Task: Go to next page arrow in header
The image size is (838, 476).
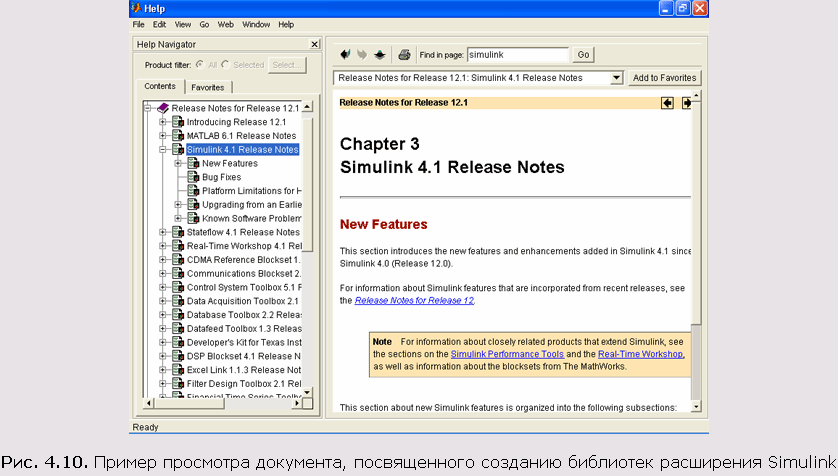Action: 686,103
